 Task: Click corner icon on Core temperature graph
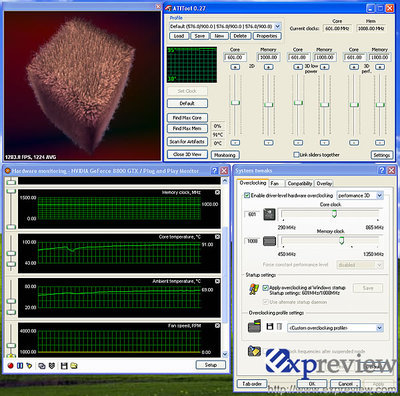click(217, 237)
